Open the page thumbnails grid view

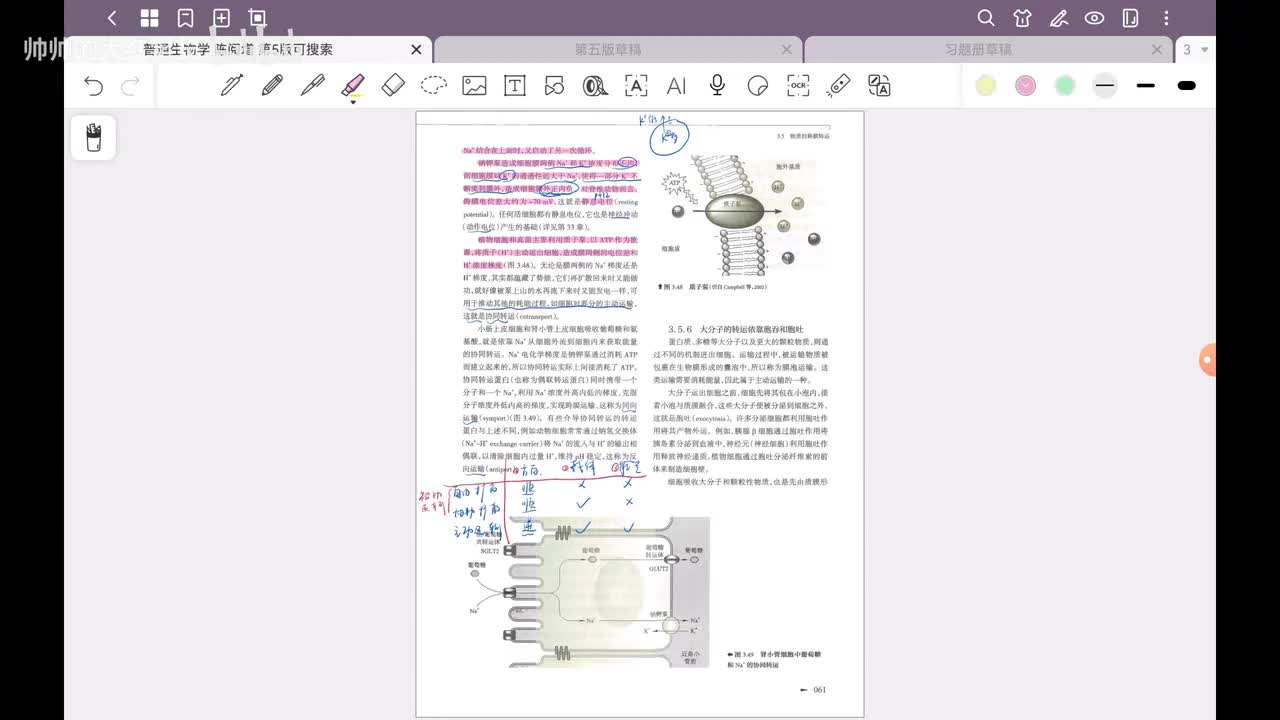pos(149,18)
